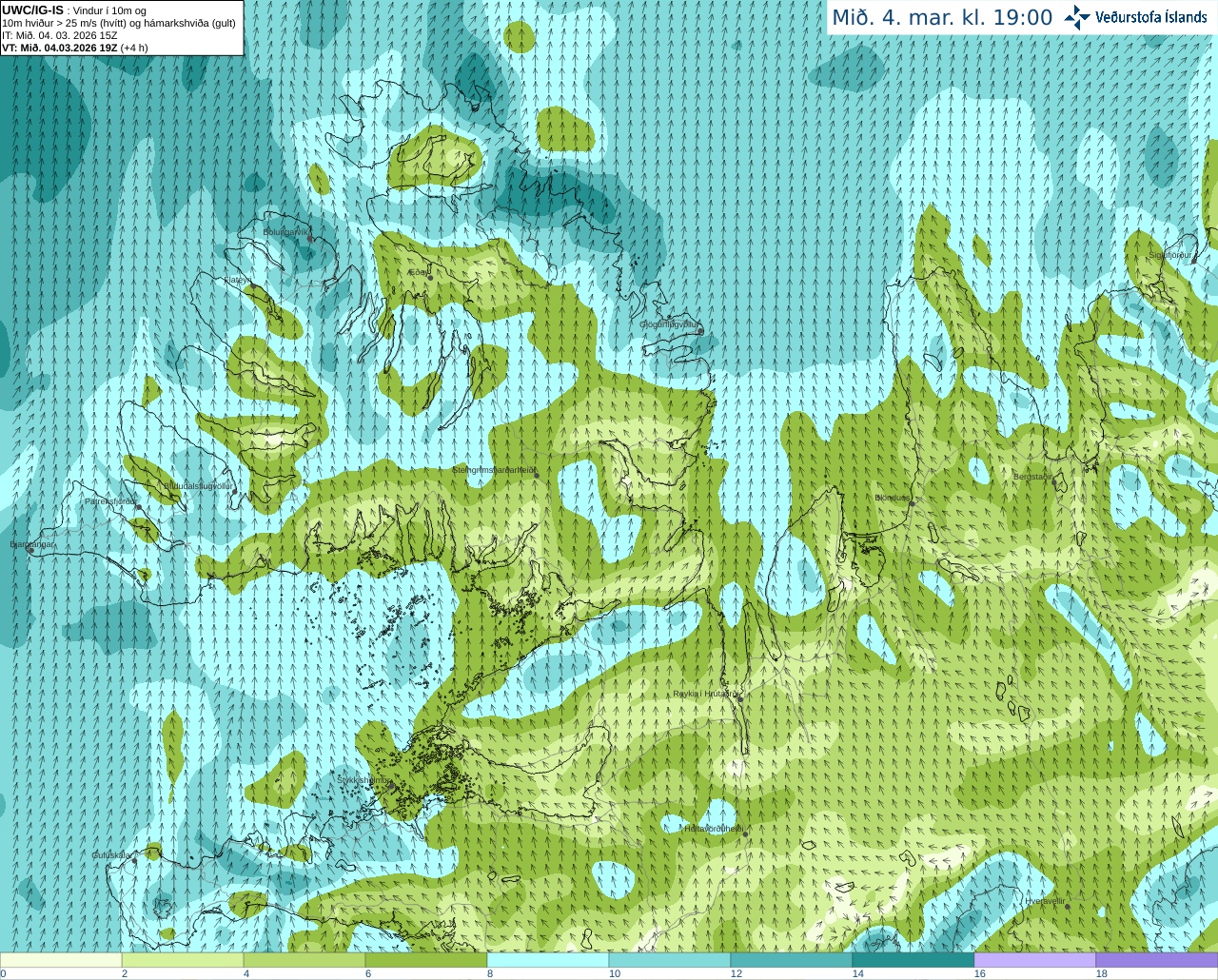This screenshot has height=980, width=1218.
Task: Click the 10–12 m/s light teal legend swatch
Action: 670,960
